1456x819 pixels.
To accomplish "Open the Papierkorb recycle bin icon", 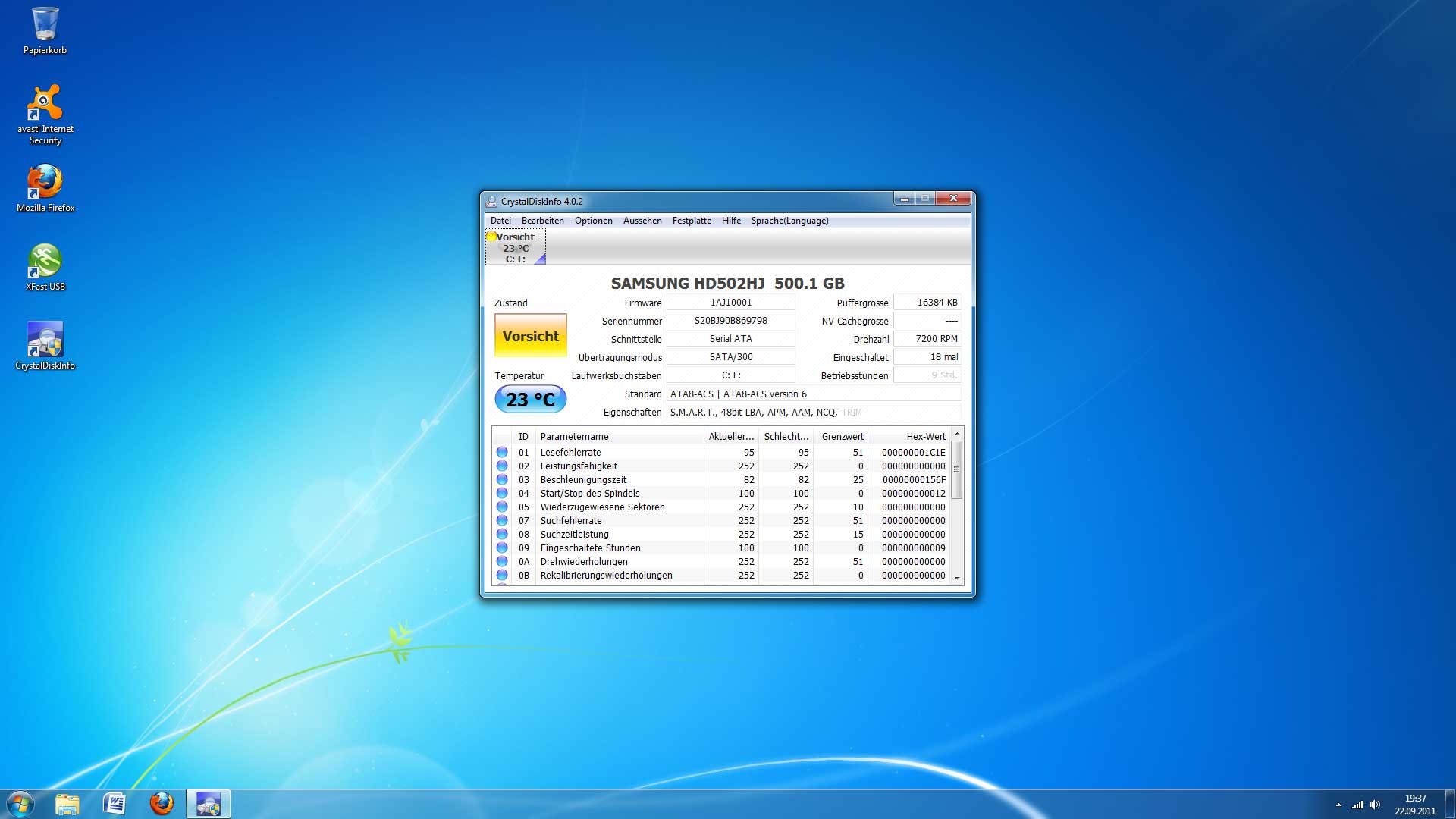I will 45,31.
